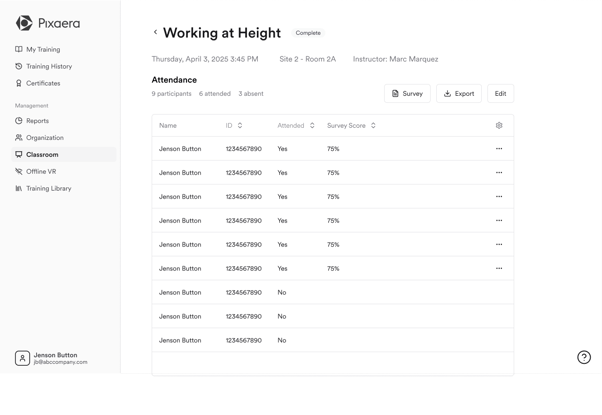Open the help question mark icon
Screen dimensions: 602x415
584,357
